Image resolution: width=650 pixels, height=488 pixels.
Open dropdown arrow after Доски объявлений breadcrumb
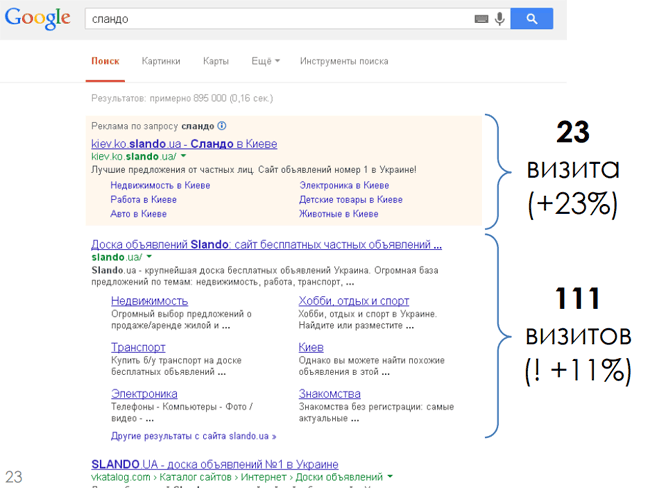tap(390, 478)
